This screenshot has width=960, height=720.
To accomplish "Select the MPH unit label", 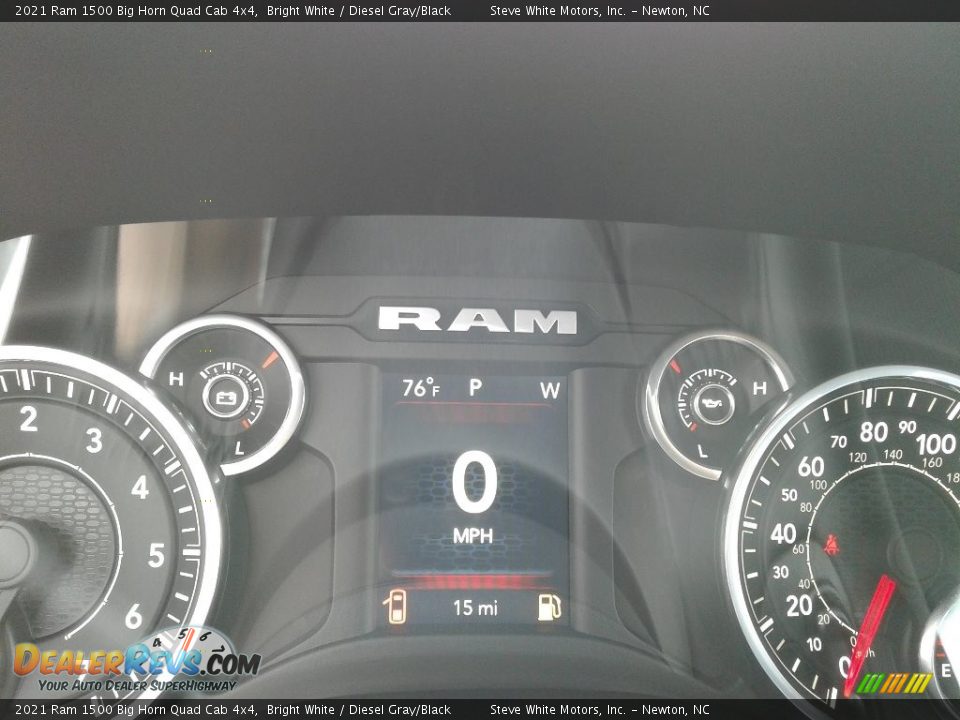I will [x=473, y=536].
